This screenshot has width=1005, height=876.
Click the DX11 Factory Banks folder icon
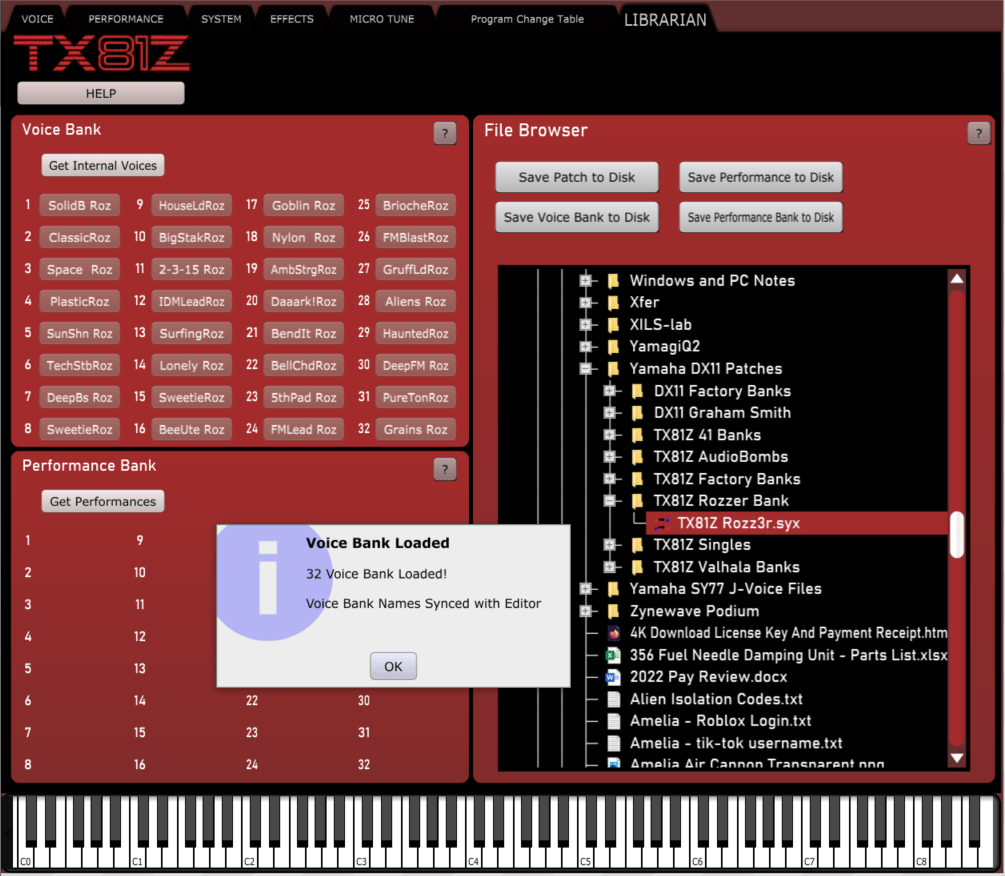tap(637, 391)
